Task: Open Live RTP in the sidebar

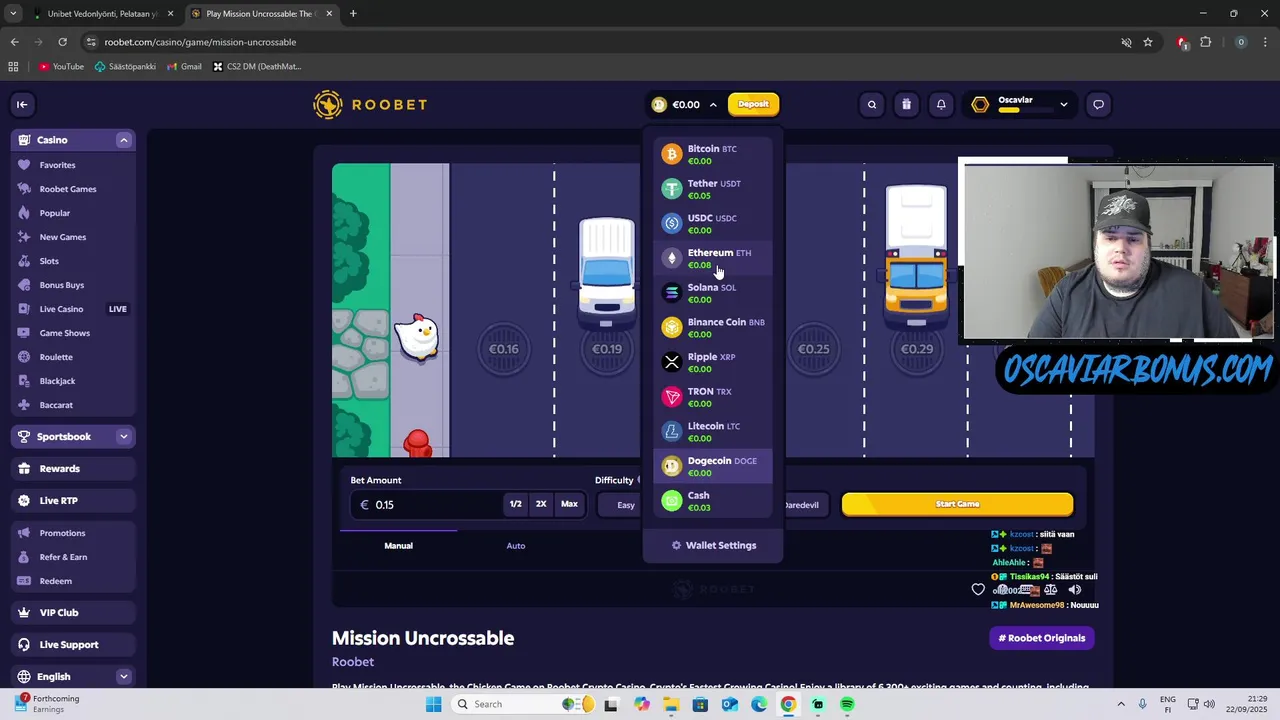Action: tap(73, 500)
